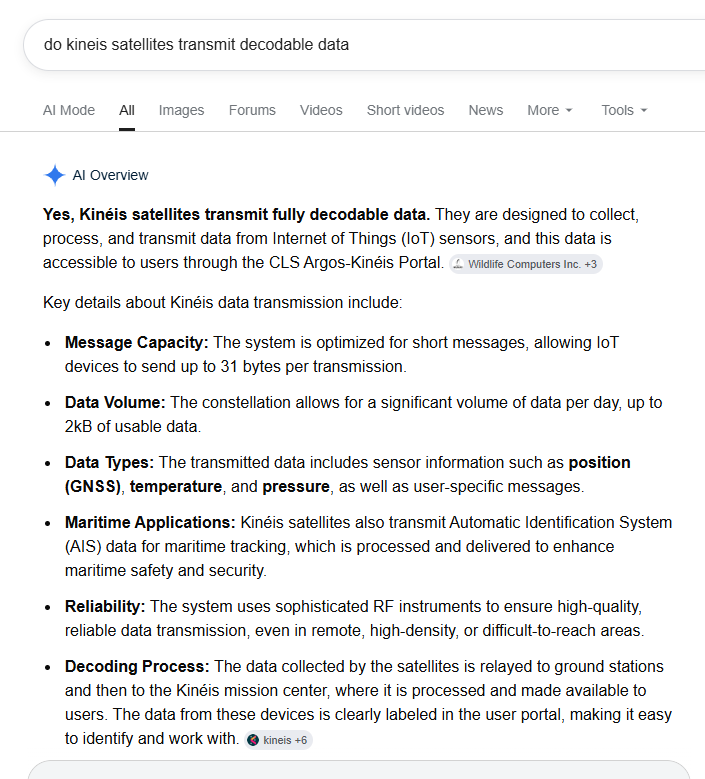
Task: Switch to Videos results
Action: coord(321,110)
